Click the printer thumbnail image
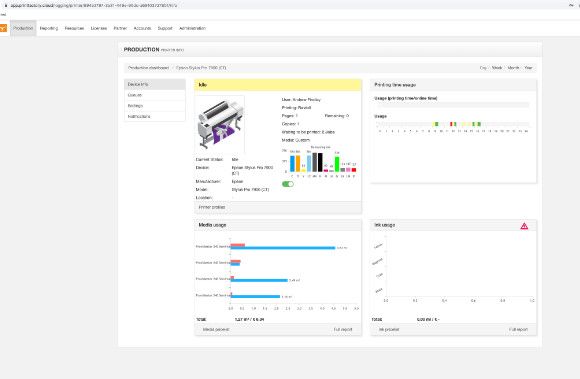 pyautogui.click(x=220, y=124)
